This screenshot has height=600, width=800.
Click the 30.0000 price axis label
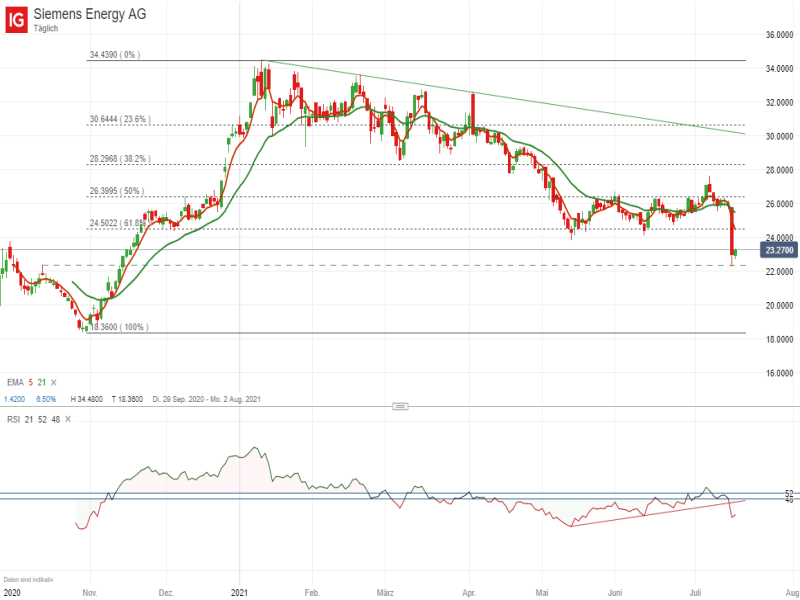click(780, 136)
